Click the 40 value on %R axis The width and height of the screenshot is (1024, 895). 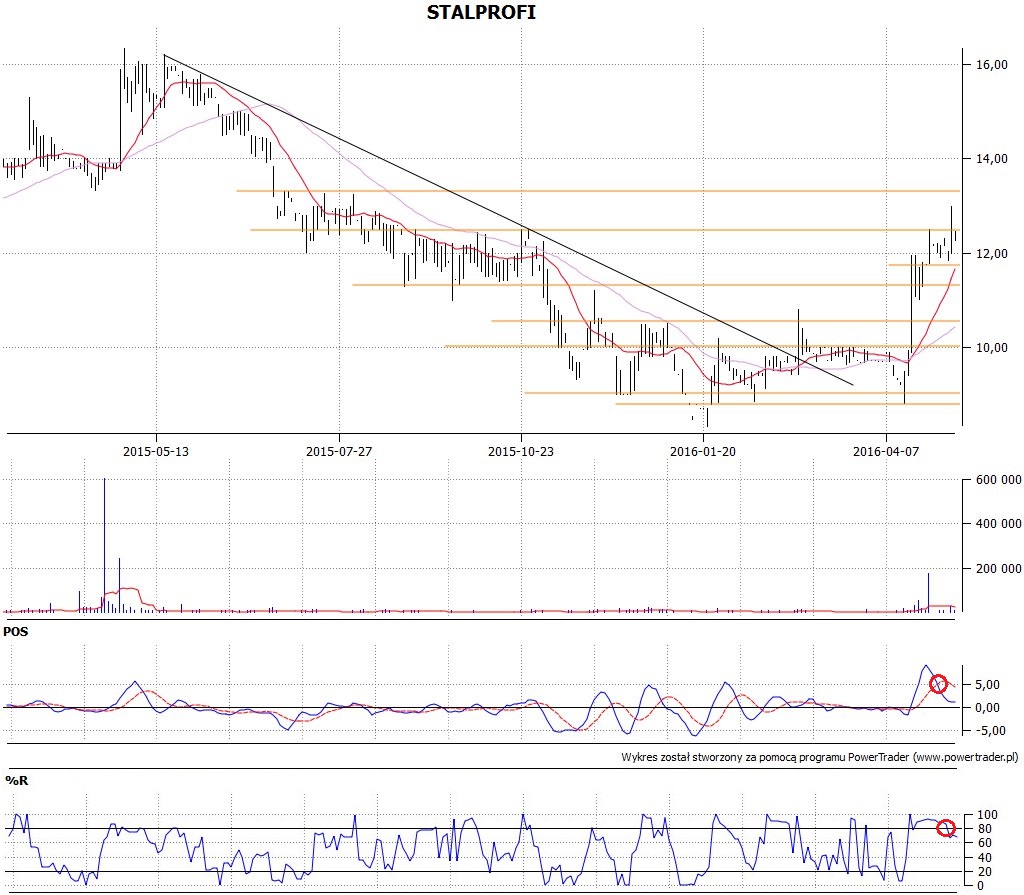985,858
